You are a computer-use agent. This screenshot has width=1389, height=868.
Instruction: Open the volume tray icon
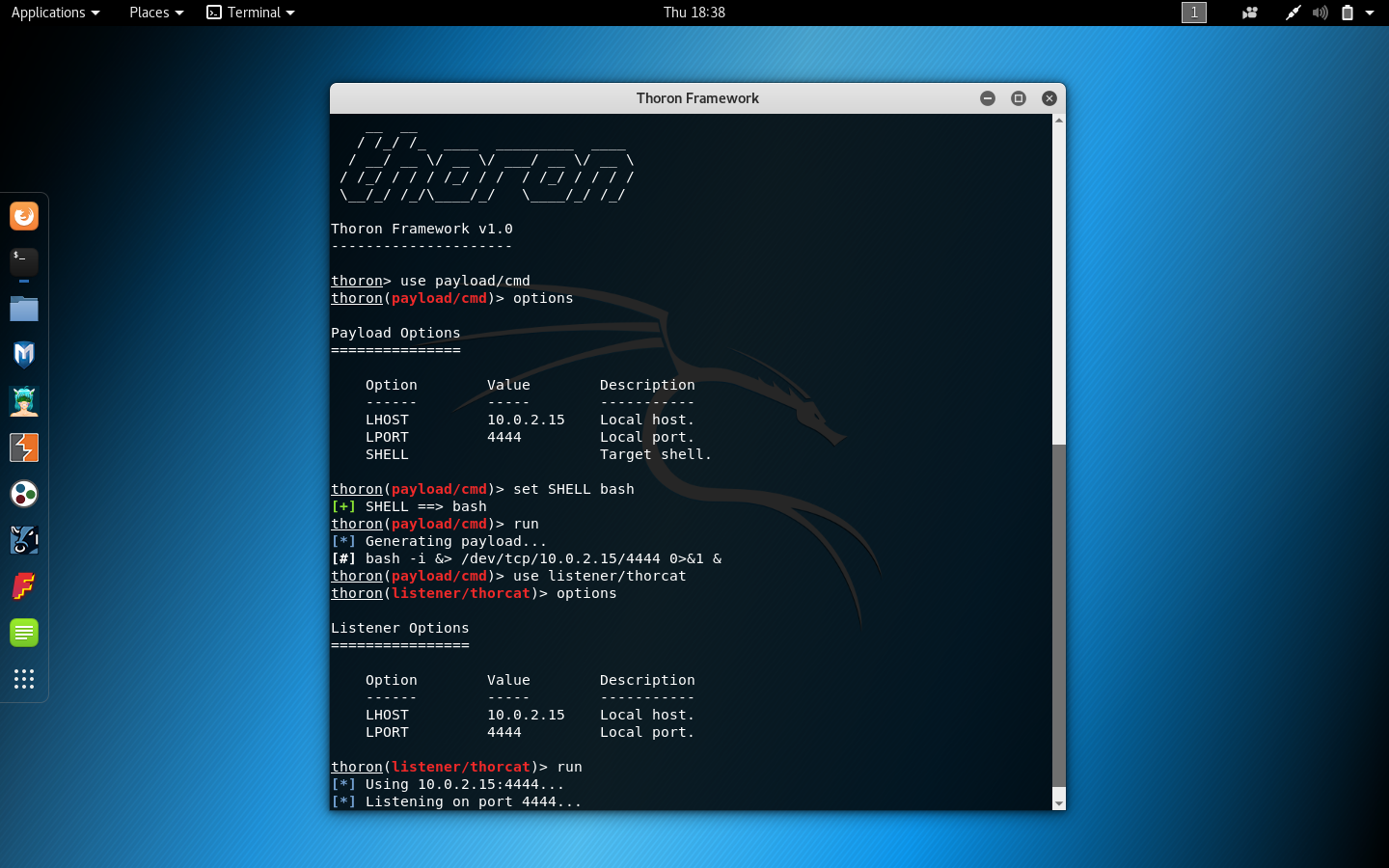1321,13
